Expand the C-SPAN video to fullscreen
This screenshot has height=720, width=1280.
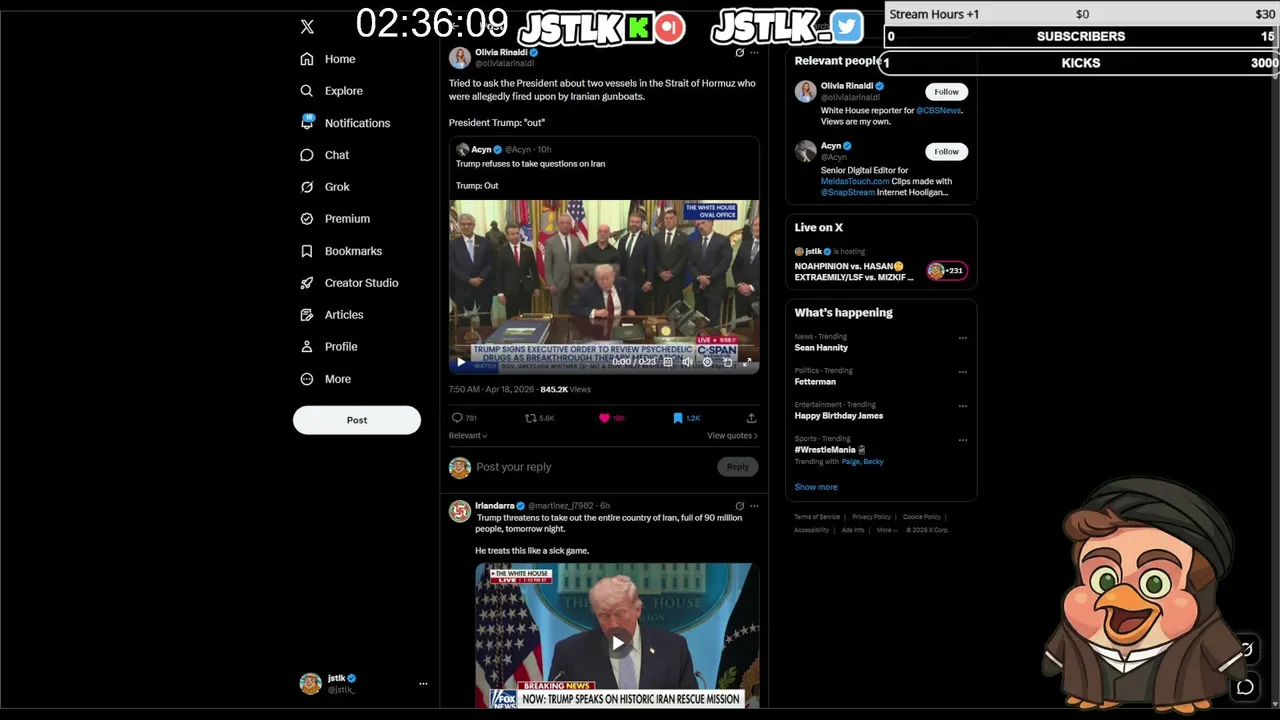coord(746,362)
